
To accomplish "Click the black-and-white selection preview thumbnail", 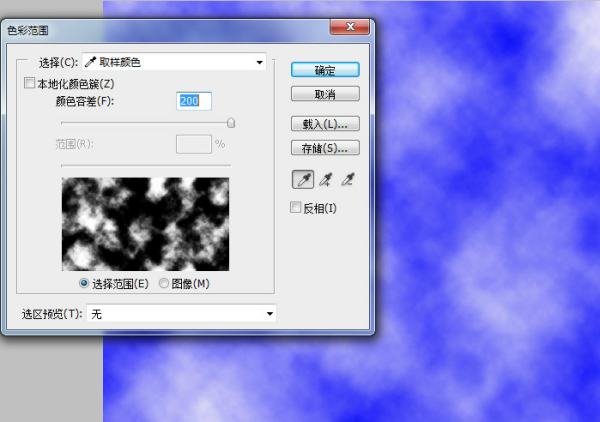I will point(145,224).
